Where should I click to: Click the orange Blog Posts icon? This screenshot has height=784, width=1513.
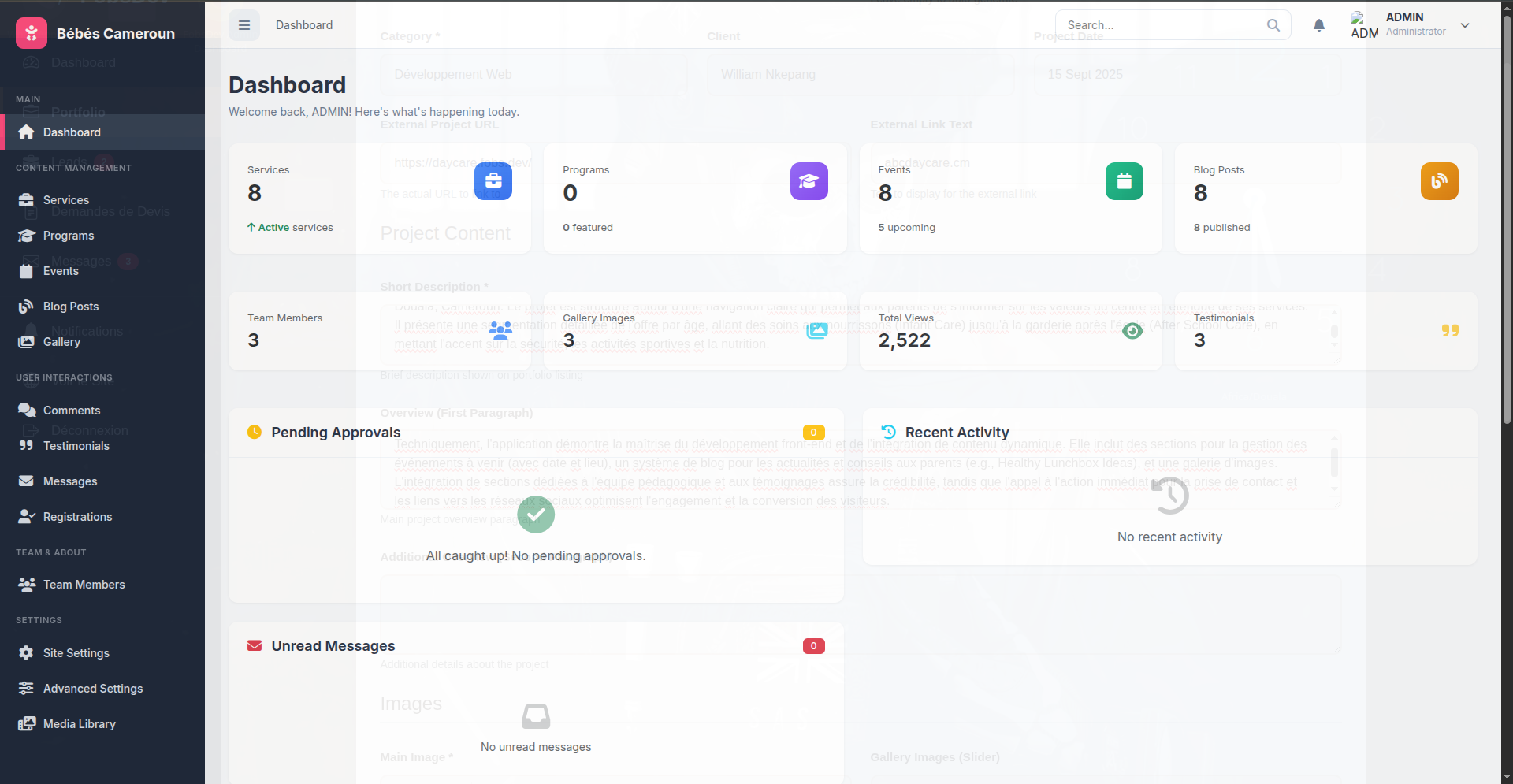point(1439,181)
